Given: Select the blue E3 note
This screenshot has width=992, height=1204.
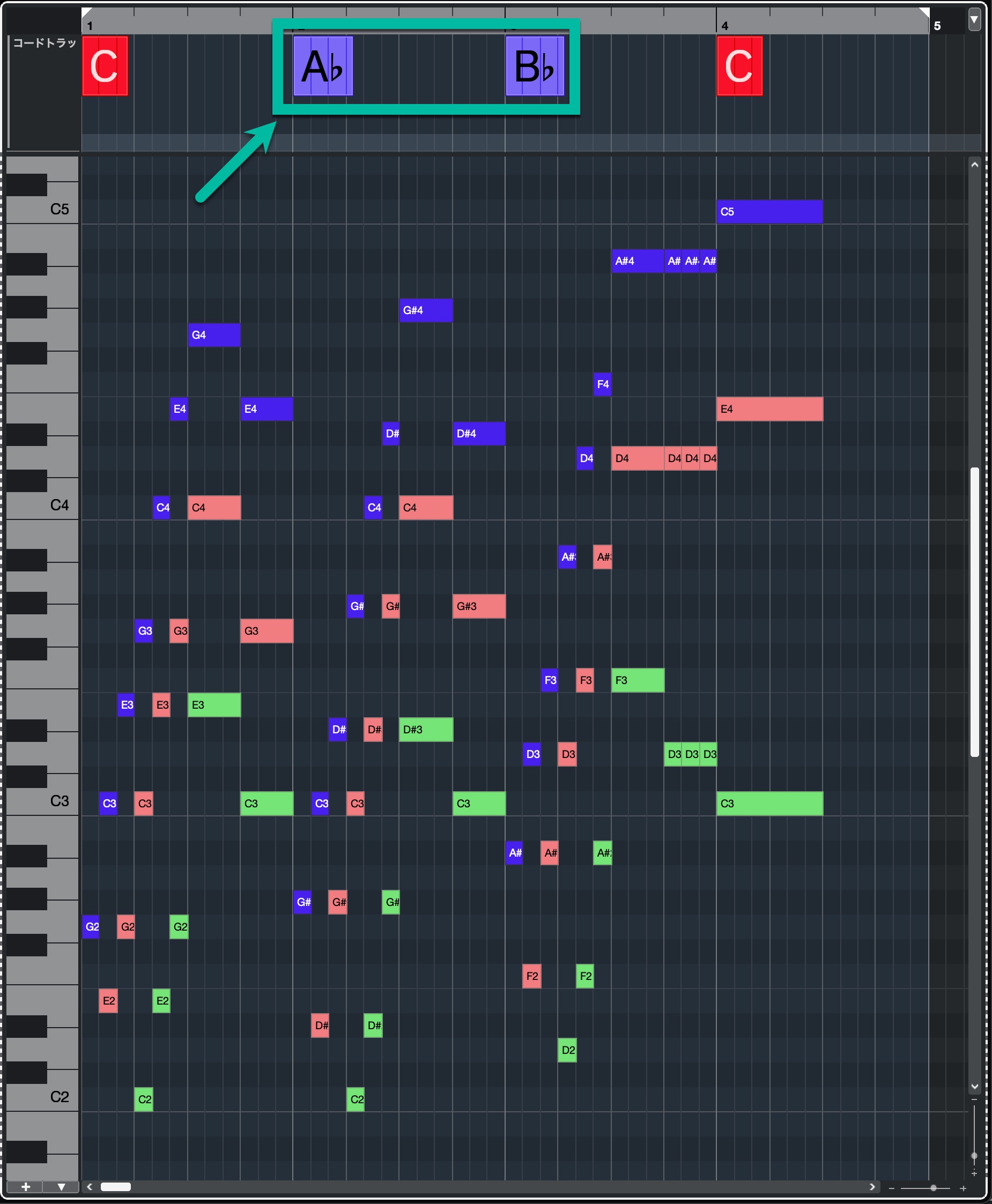Looking at the screenshot, I should (x=127, y=705).
